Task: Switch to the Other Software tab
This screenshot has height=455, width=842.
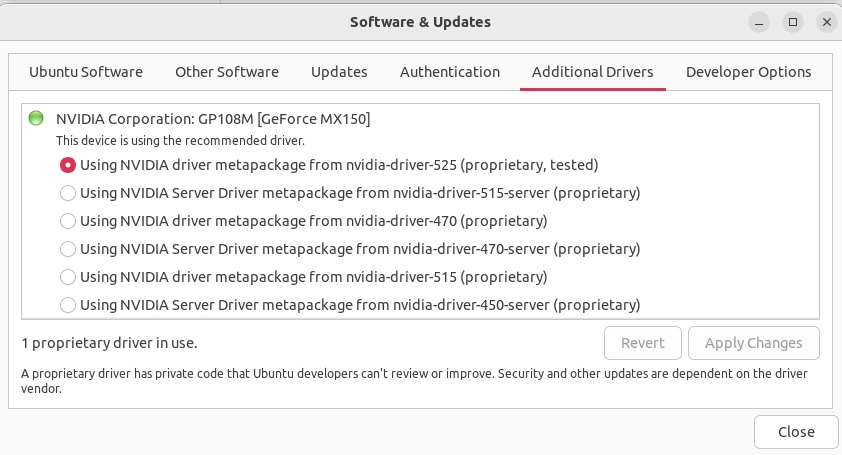Action: (x=227, y=72)
